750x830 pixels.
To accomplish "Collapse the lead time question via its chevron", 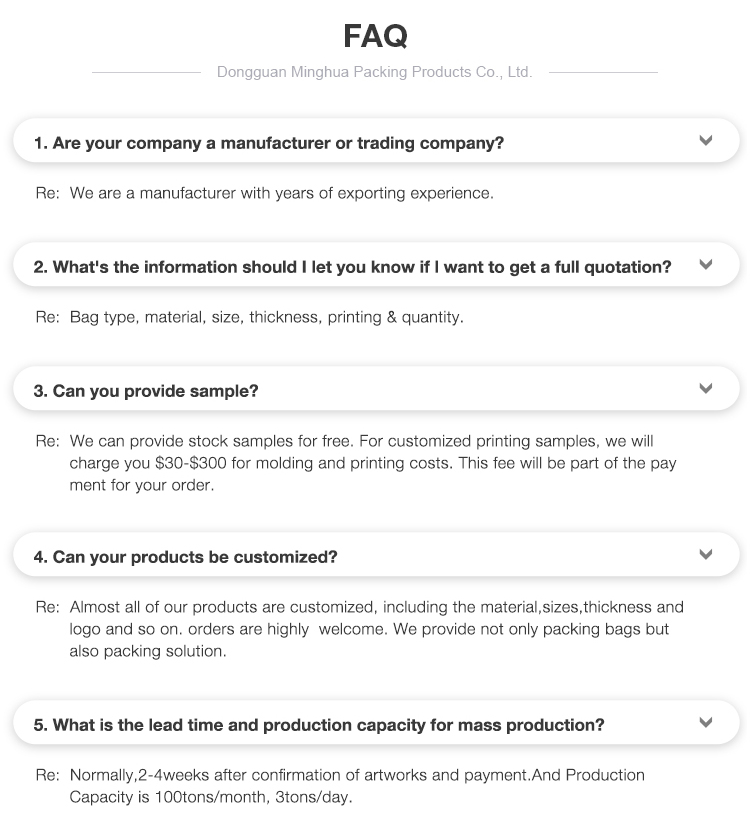I will point(706,723).
